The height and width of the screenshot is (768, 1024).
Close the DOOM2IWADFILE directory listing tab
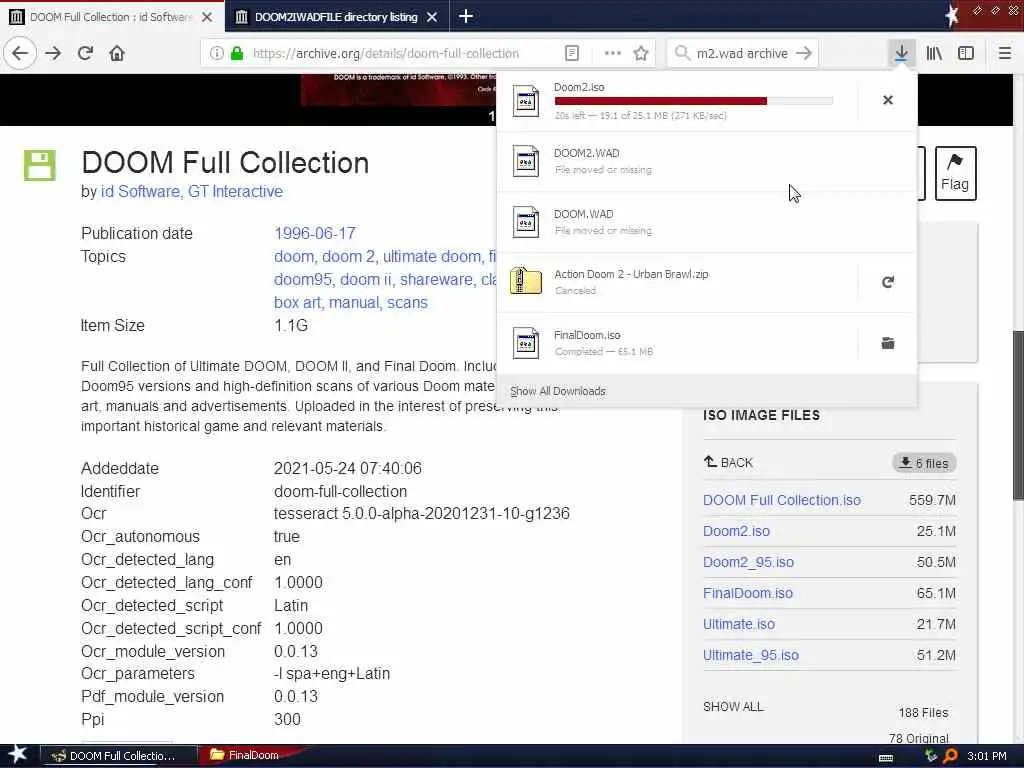[432, 17]
